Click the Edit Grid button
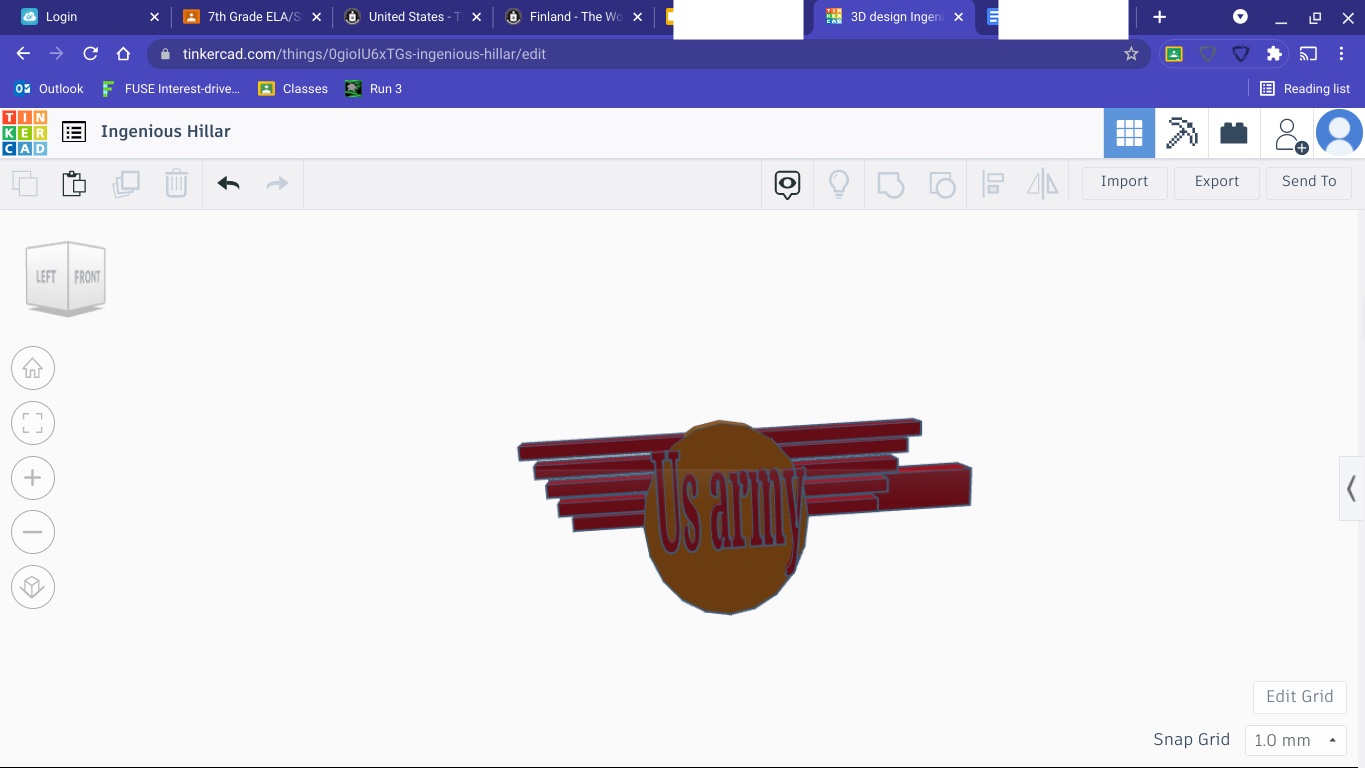 point(1299,697)
